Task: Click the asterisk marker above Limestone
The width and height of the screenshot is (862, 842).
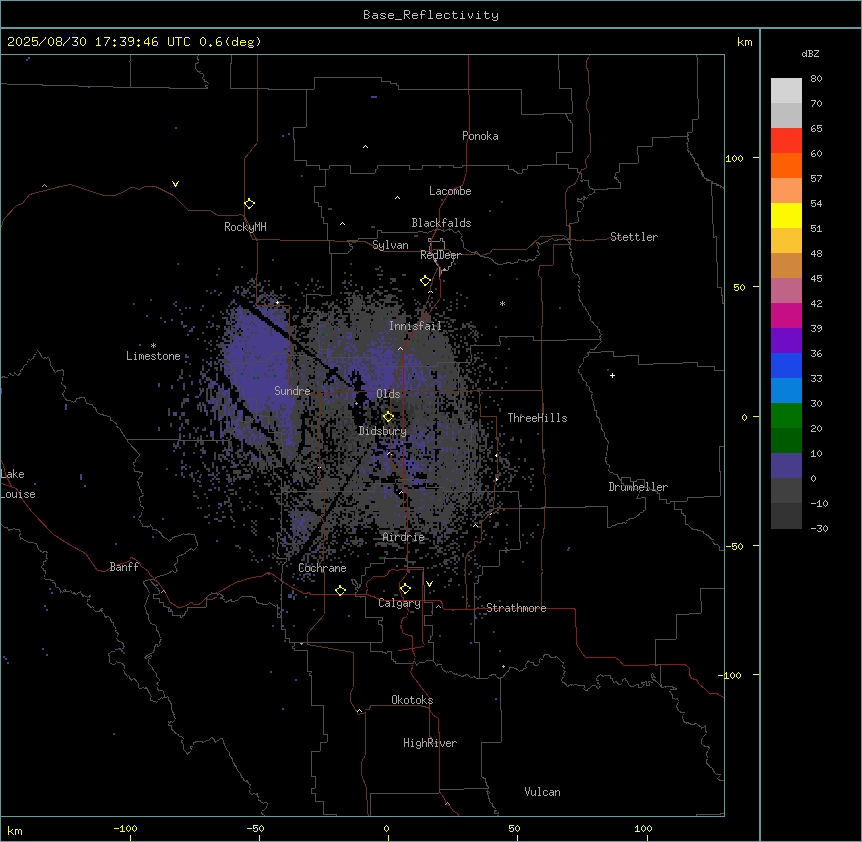Action: tap(153, 346)
